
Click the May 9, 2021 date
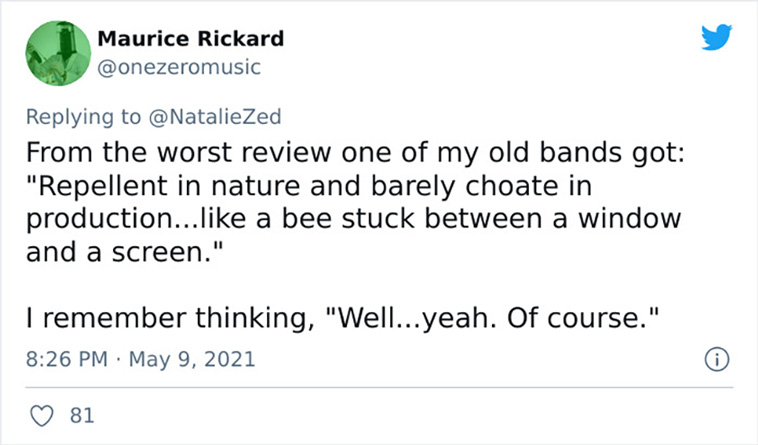click(192, 359)
